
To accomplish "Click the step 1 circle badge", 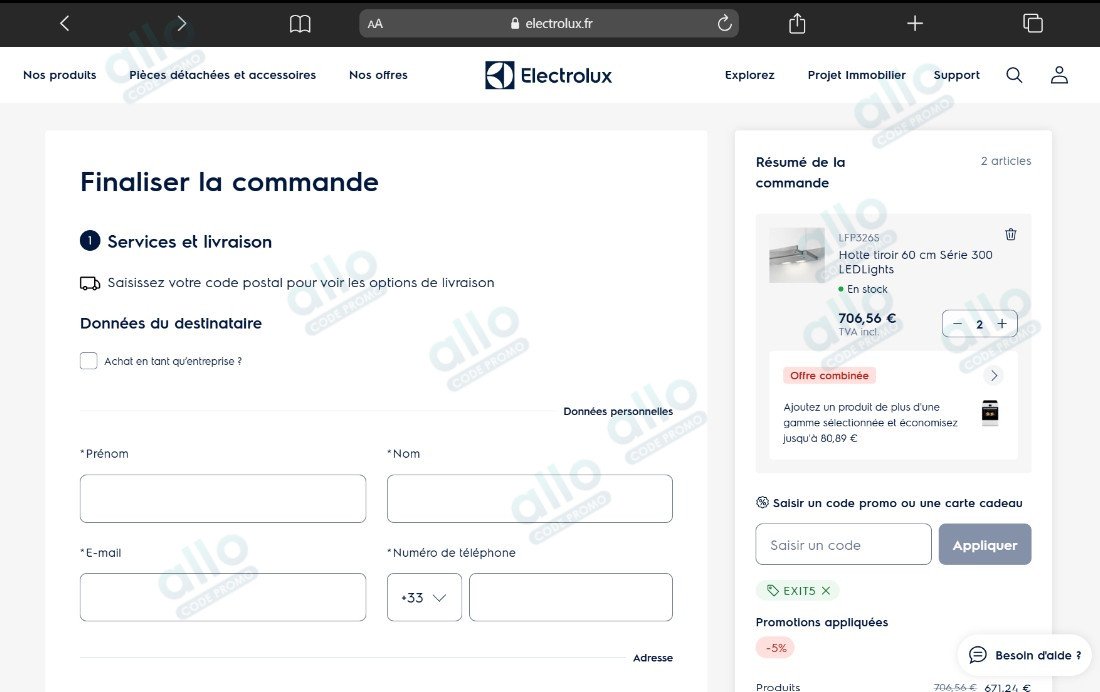I will pyautogui.click(x=90, y=241).
